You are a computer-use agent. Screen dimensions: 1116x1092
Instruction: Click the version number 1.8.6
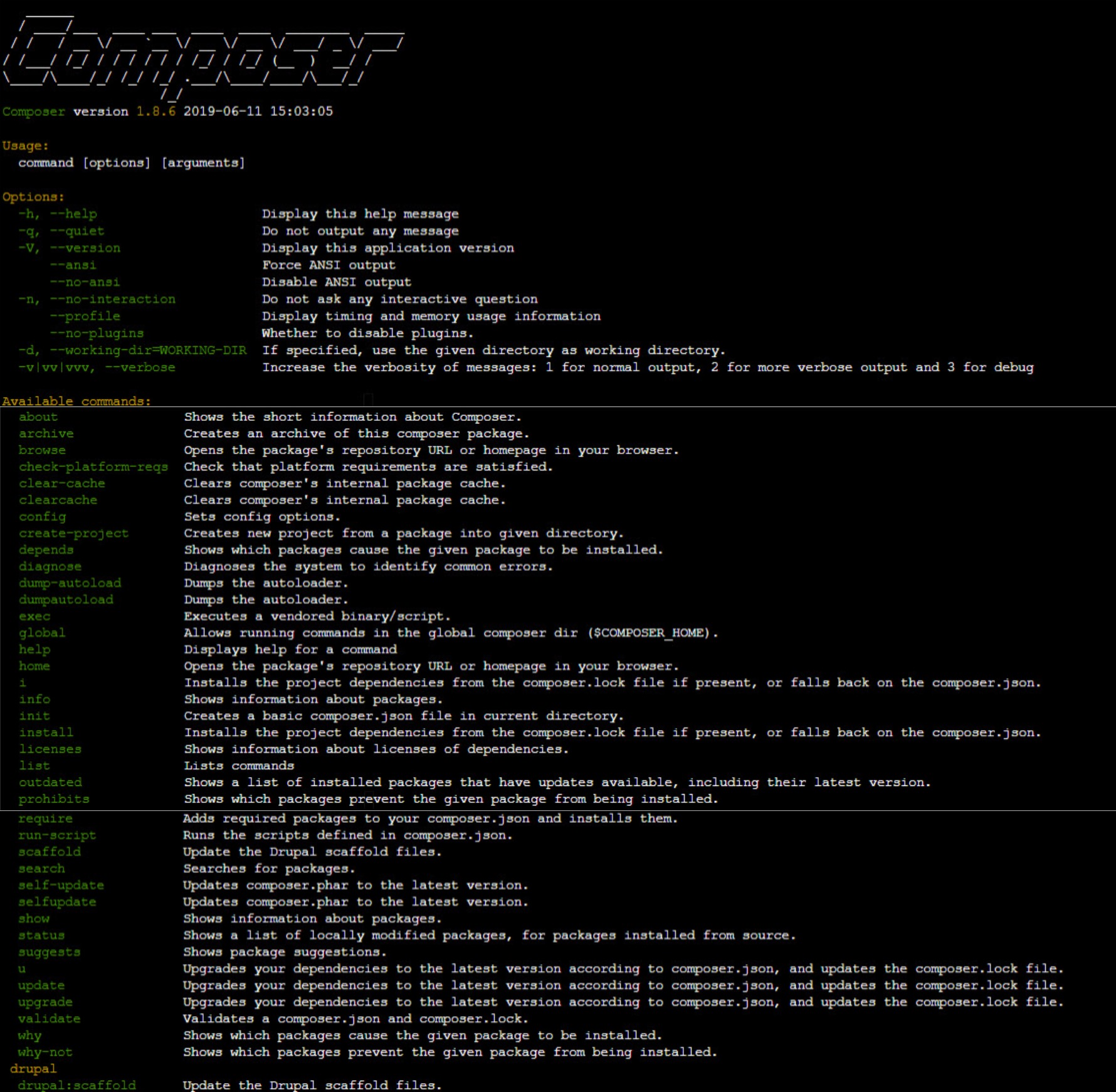[x=156, y=112]
